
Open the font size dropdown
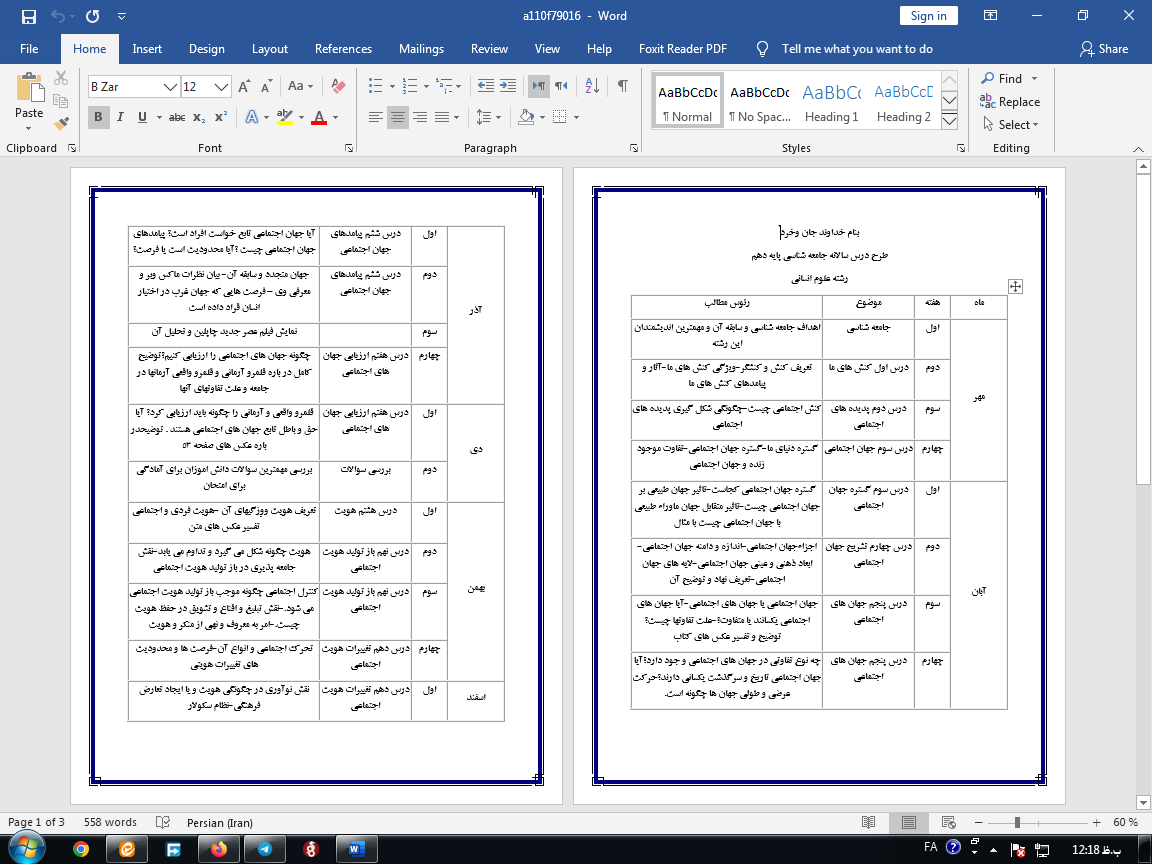222,87
